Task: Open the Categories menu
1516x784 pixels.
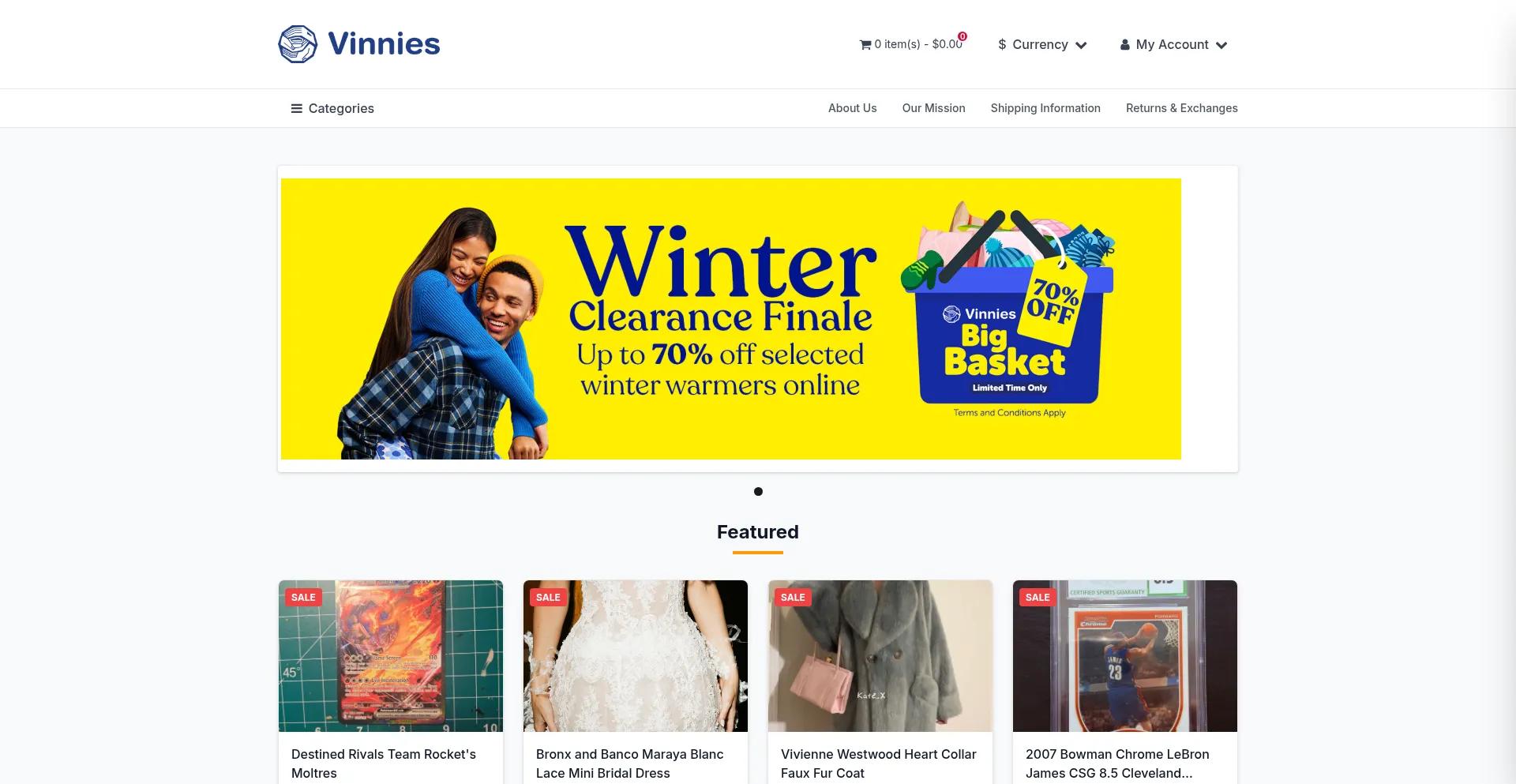Action: click(332, 108)
